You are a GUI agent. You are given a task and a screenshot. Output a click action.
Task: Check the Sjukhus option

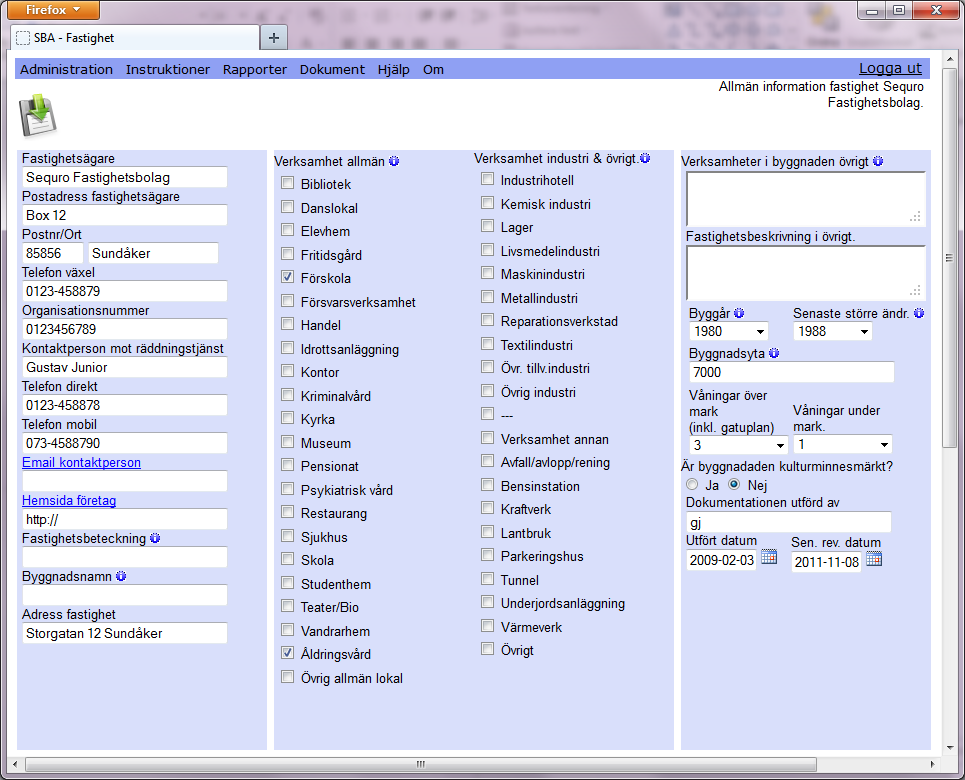(x=287, y=536)
